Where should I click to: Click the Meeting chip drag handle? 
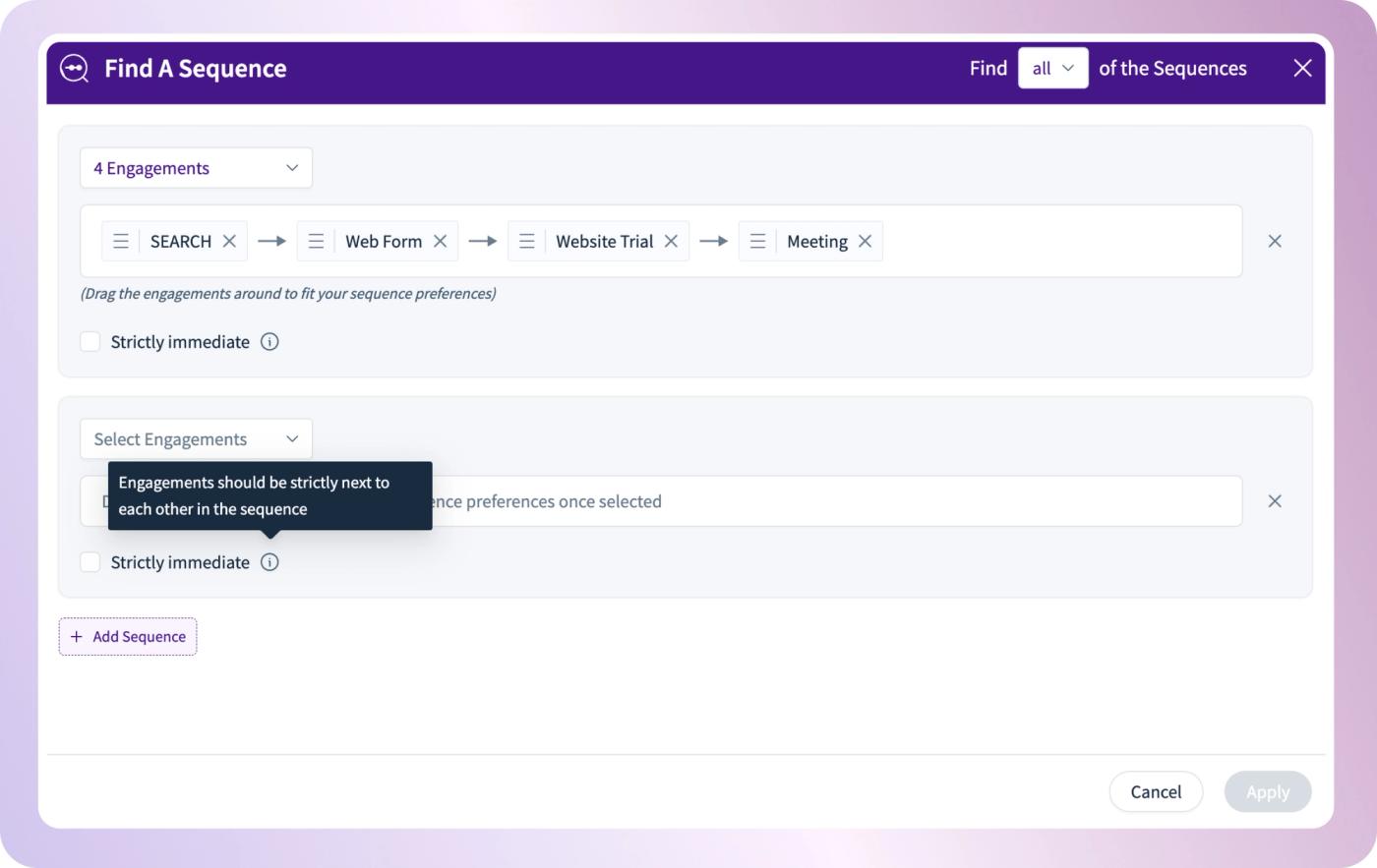(x=757, y=241)
